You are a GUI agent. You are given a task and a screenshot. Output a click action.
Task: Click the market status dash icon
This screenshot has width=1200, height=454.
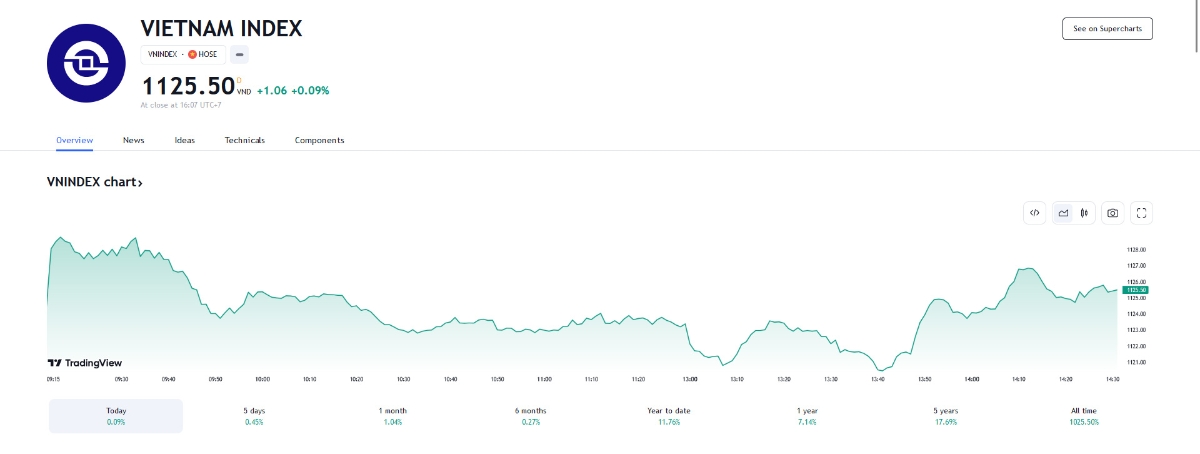click(x=239, y=54)
